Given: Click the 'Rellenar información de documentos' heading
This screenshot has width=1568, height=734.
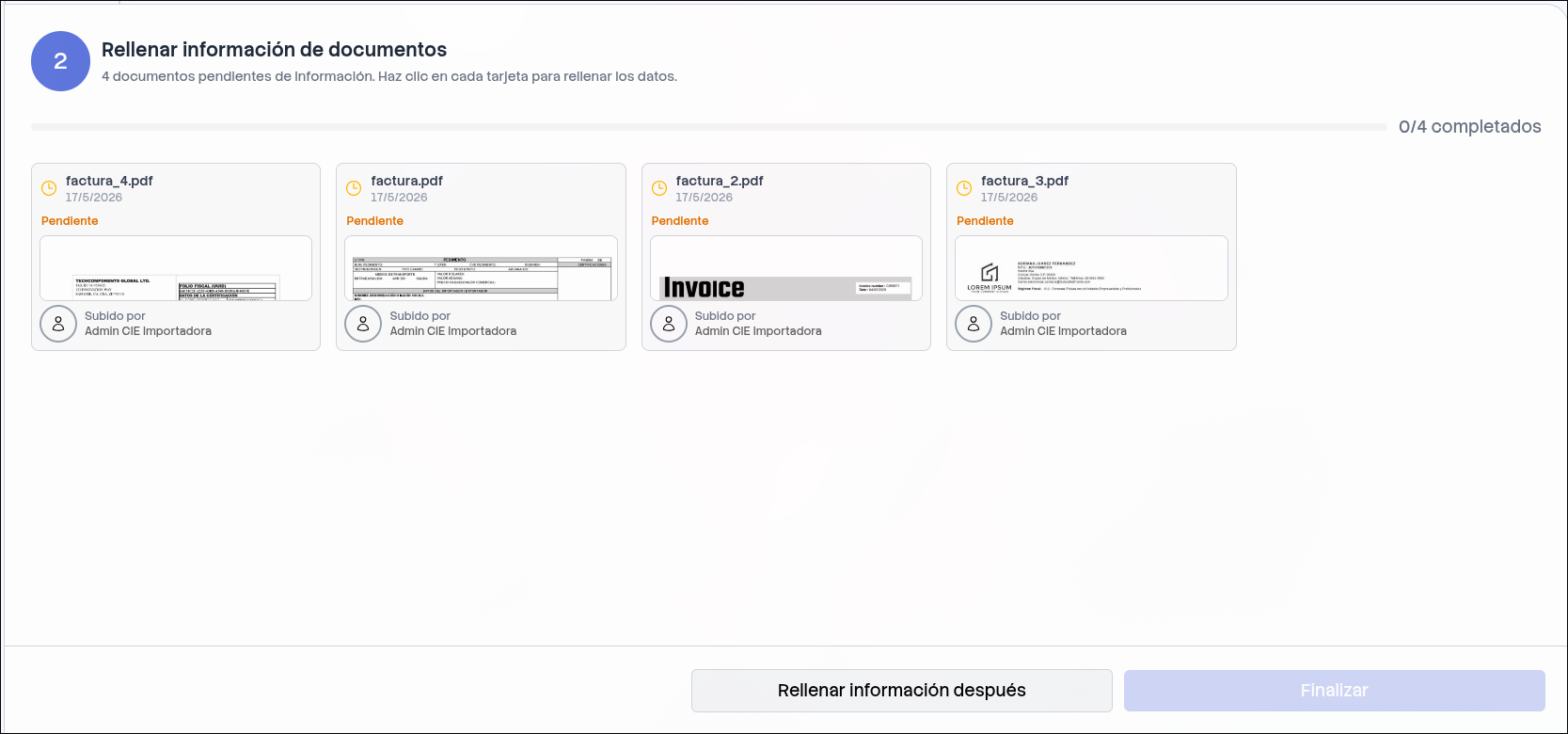Looking at the screenshot, I should point(275,50).
